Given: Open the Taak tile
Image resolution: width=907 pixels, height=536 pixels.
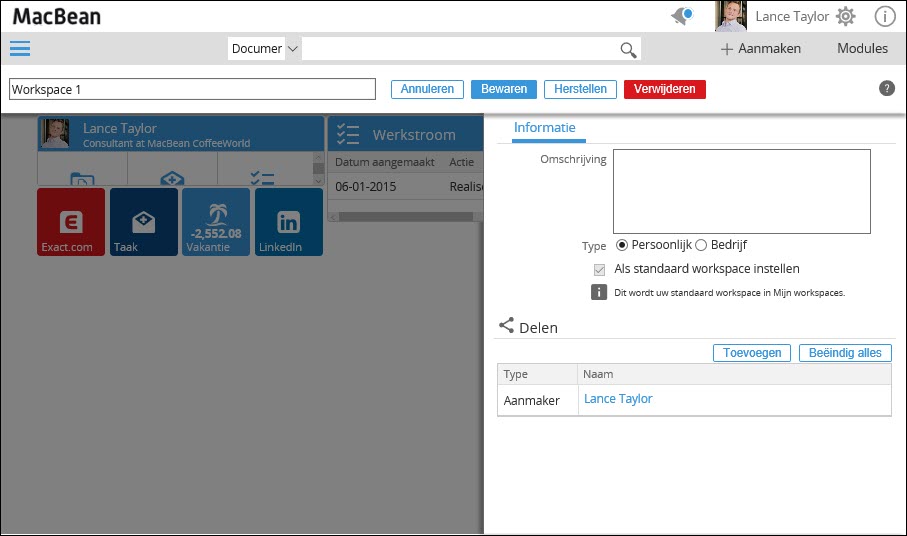Looking at the screenshot, I should (x=143, y=221).
